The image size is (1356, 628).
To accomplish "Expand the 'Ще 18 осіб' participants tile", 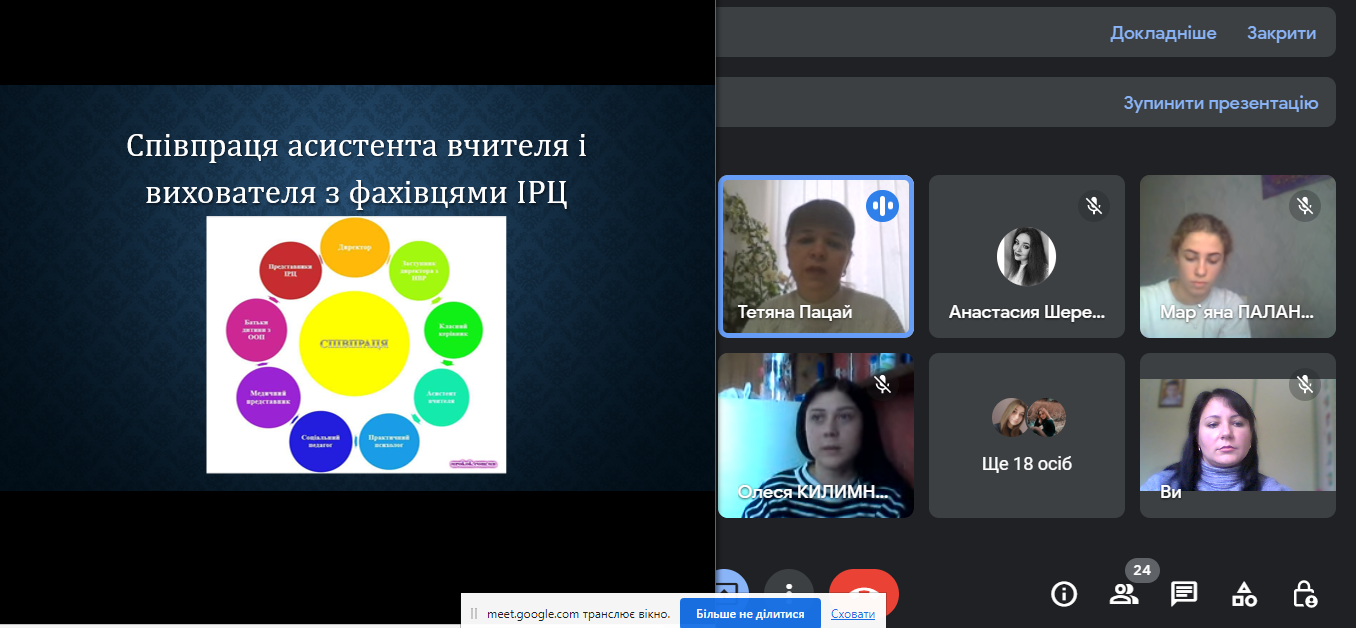I will 1027,436.
